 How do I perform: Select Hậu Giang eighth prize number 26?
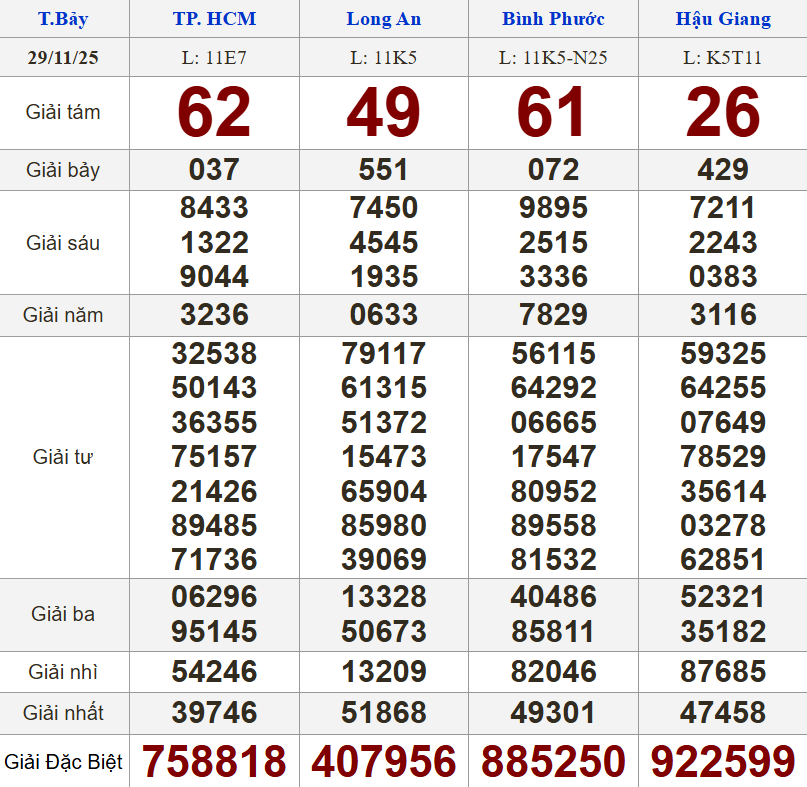[x=723, y=112]
